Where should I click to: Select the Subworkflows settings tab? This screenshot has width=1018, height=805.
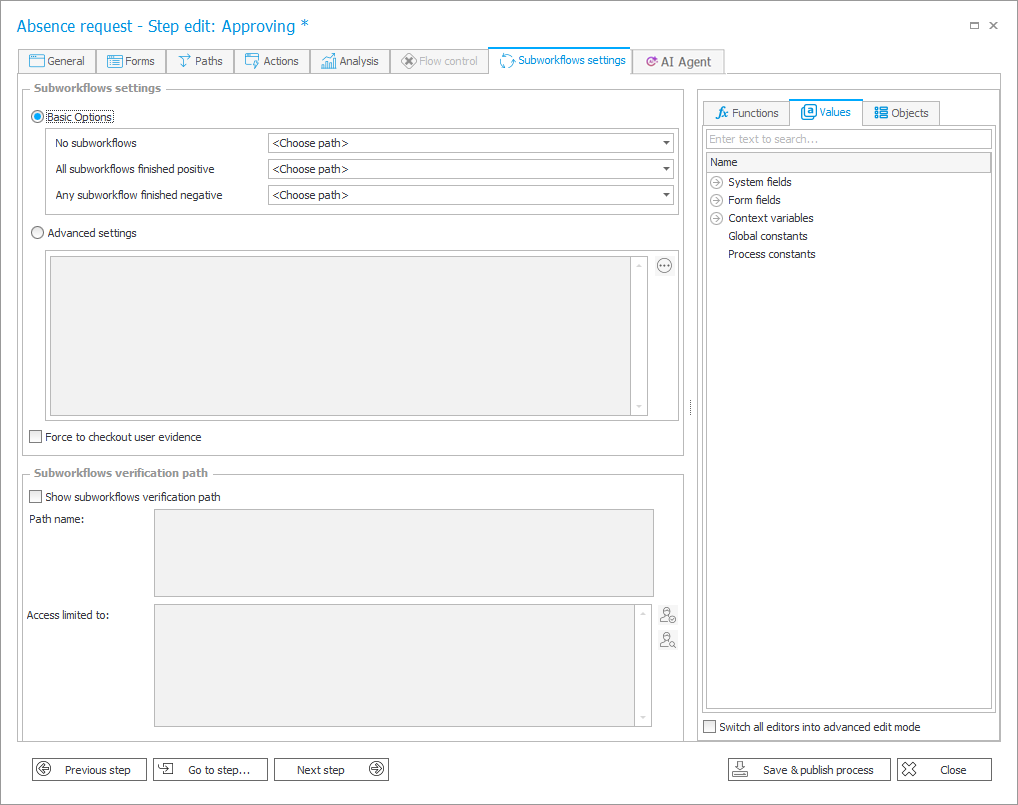tap(560, 60)
